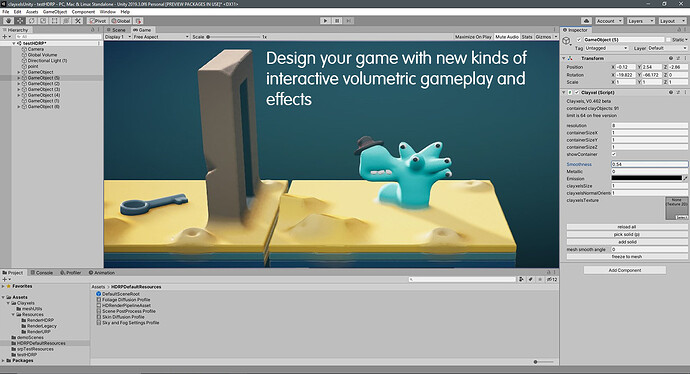The image size is (690, 374).
Task: Click the Pause button
Action: pyautogui.click(x=337, y=21)
